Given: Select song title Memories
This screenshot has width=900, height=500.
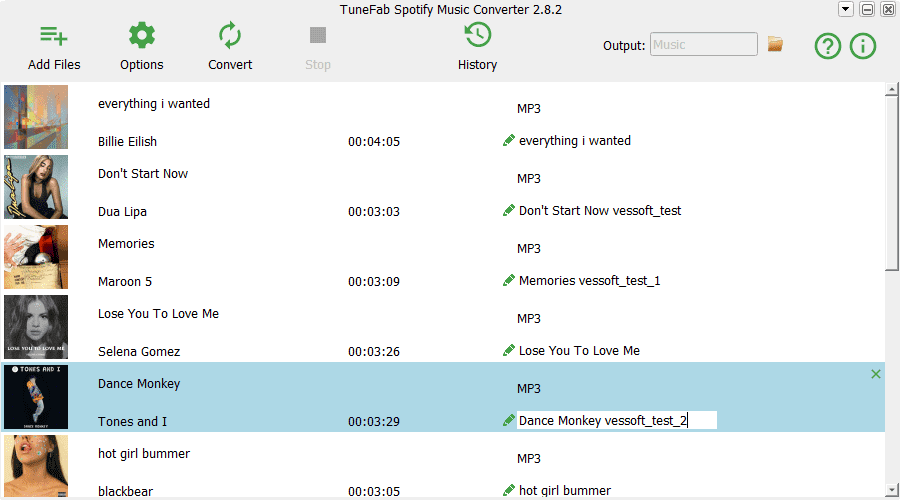Looking at the screenshot, I should click(126, 244).
